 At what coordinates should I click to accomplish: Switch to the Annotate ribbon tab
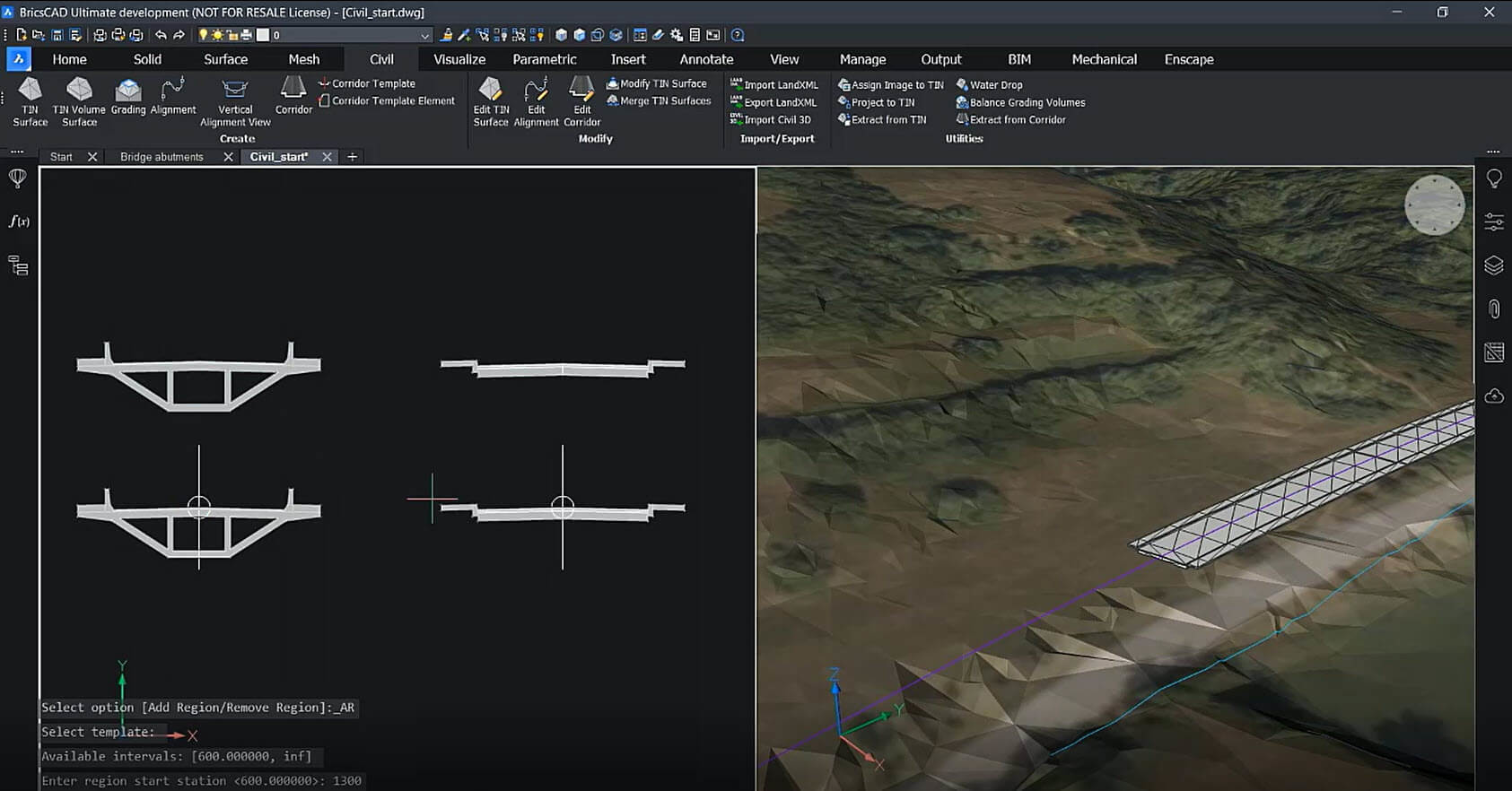pos(706,59)
